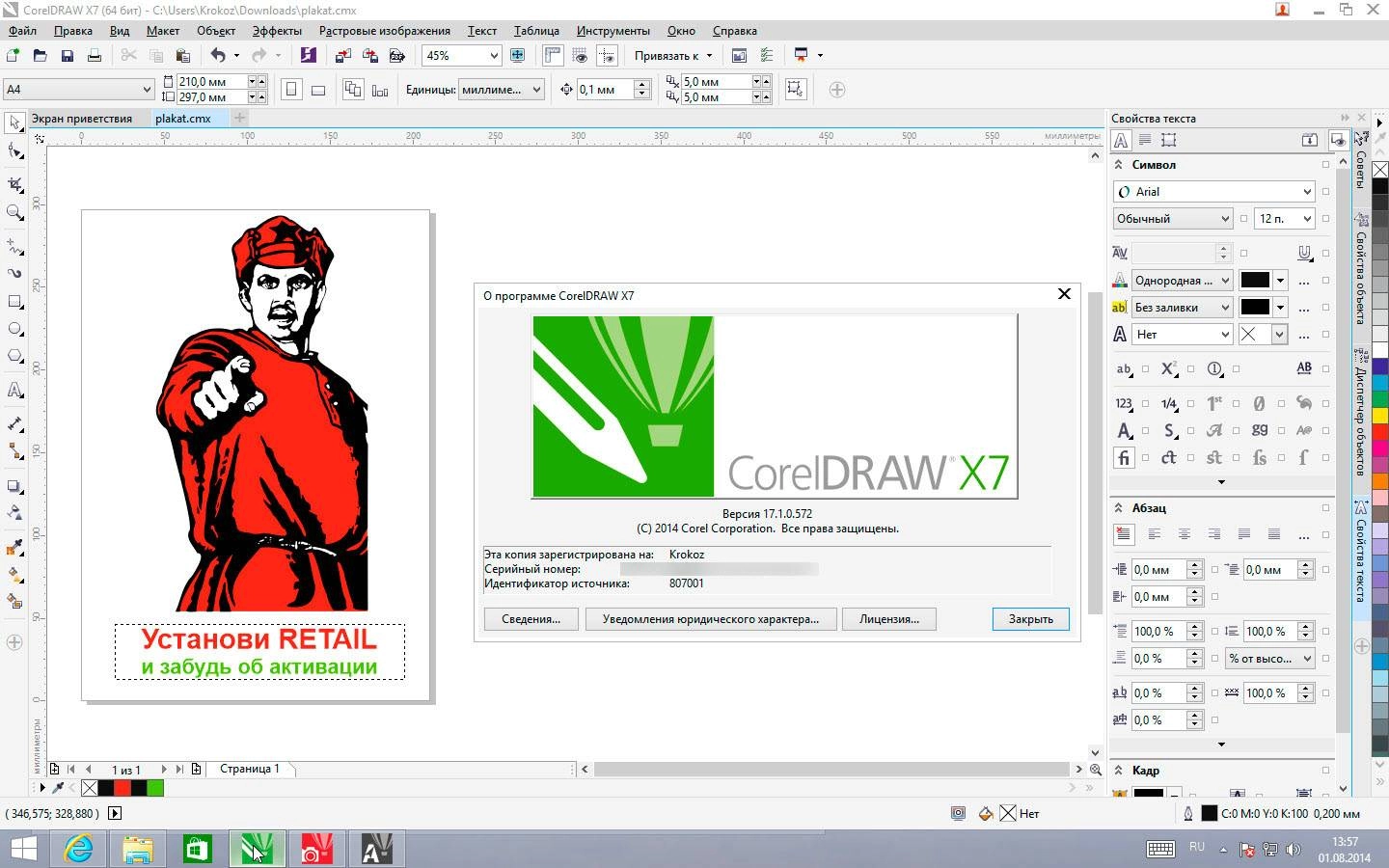Image resolution: width=1389 pixels, height=868 pixels.
Task: Toggle show rulers button
Action: [553, 56]
